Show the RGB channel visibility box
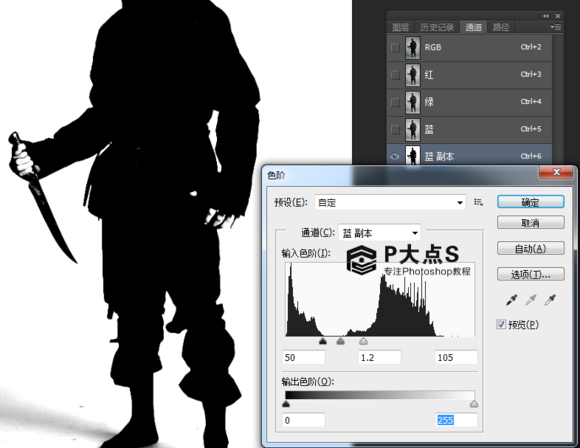Screen dimensions: 580x448 tap(395, 47)
